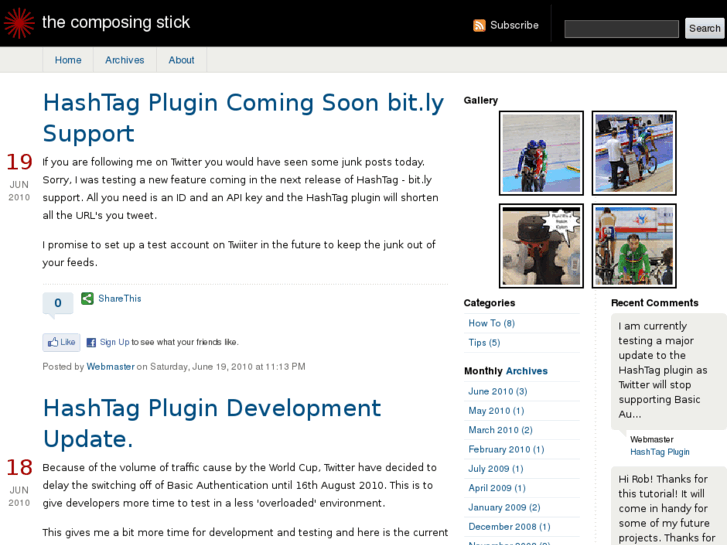Click the orange RSS feed icon
This screenshot has height=545, width=727.
(x=479, y=26)
